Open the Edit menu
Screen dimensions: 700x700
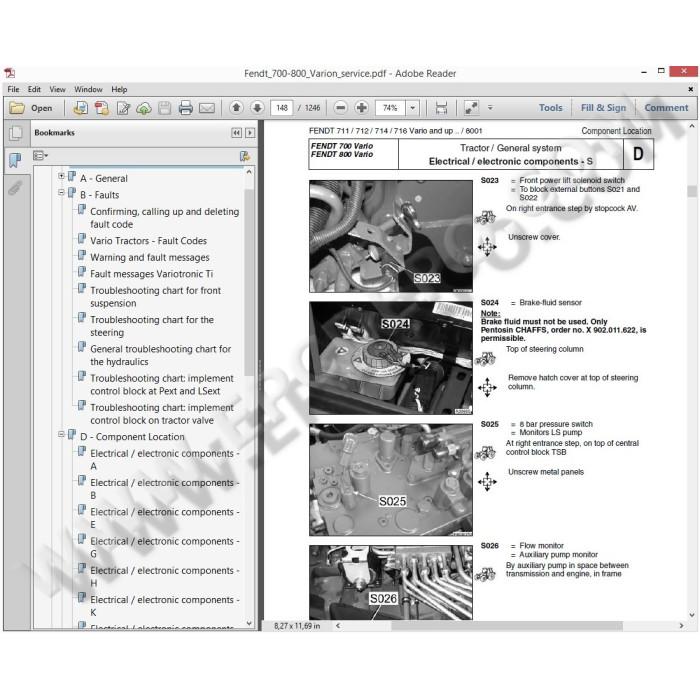click(34, 89)
